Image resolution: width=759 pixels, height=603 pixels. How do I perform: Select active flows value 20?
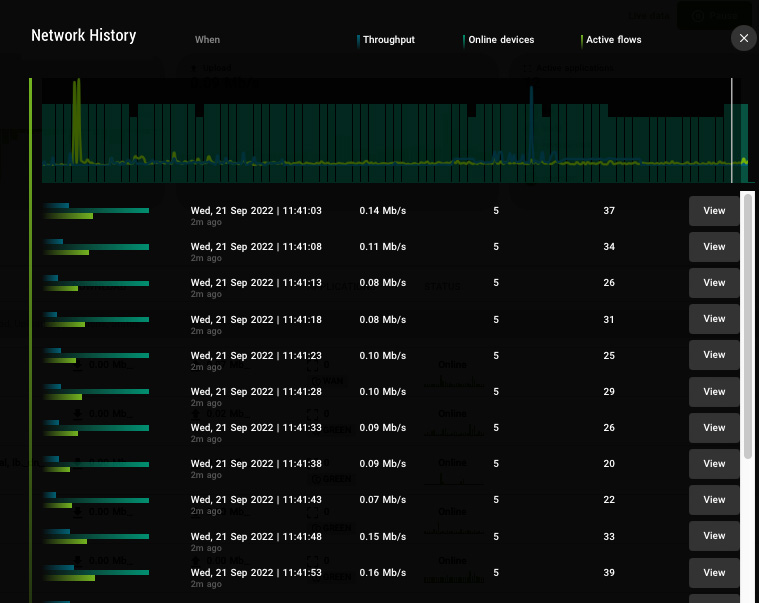tap(608, 464)
